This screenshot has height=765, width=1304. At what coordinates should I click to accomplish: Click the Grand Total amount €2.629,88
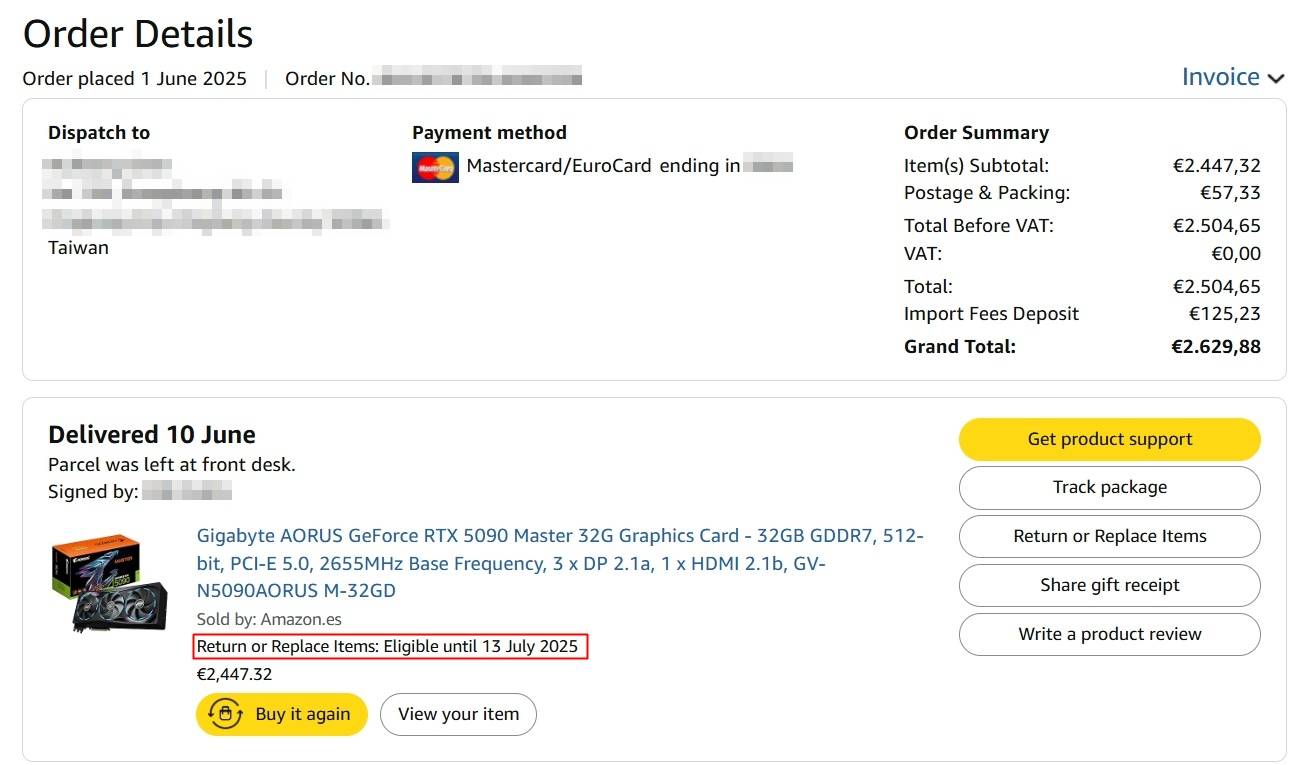(1215, 347)
